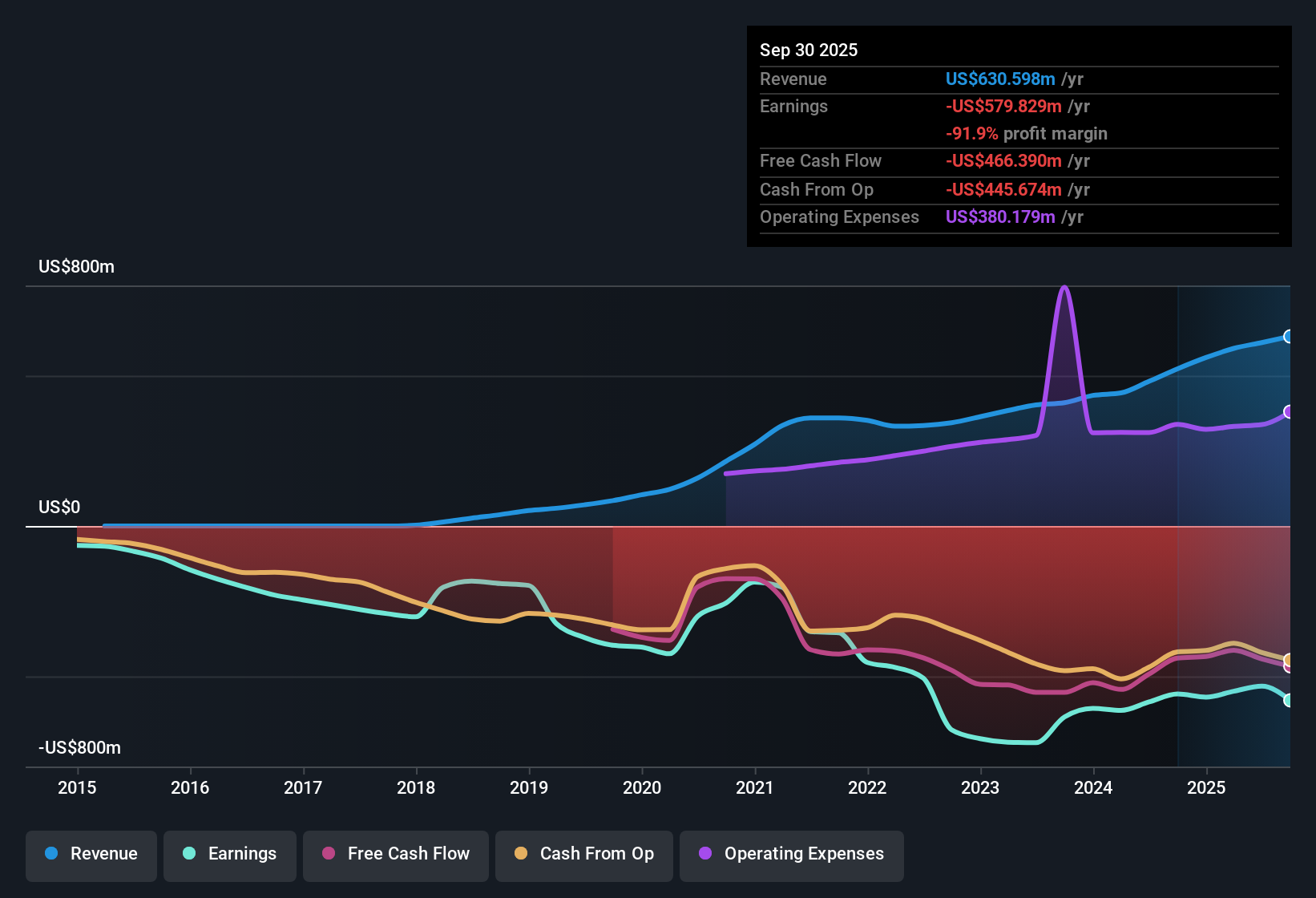Click the -91.9% profit margin text
The width and height of the screenshot is (1316, 898).
tap(1027, 134)
